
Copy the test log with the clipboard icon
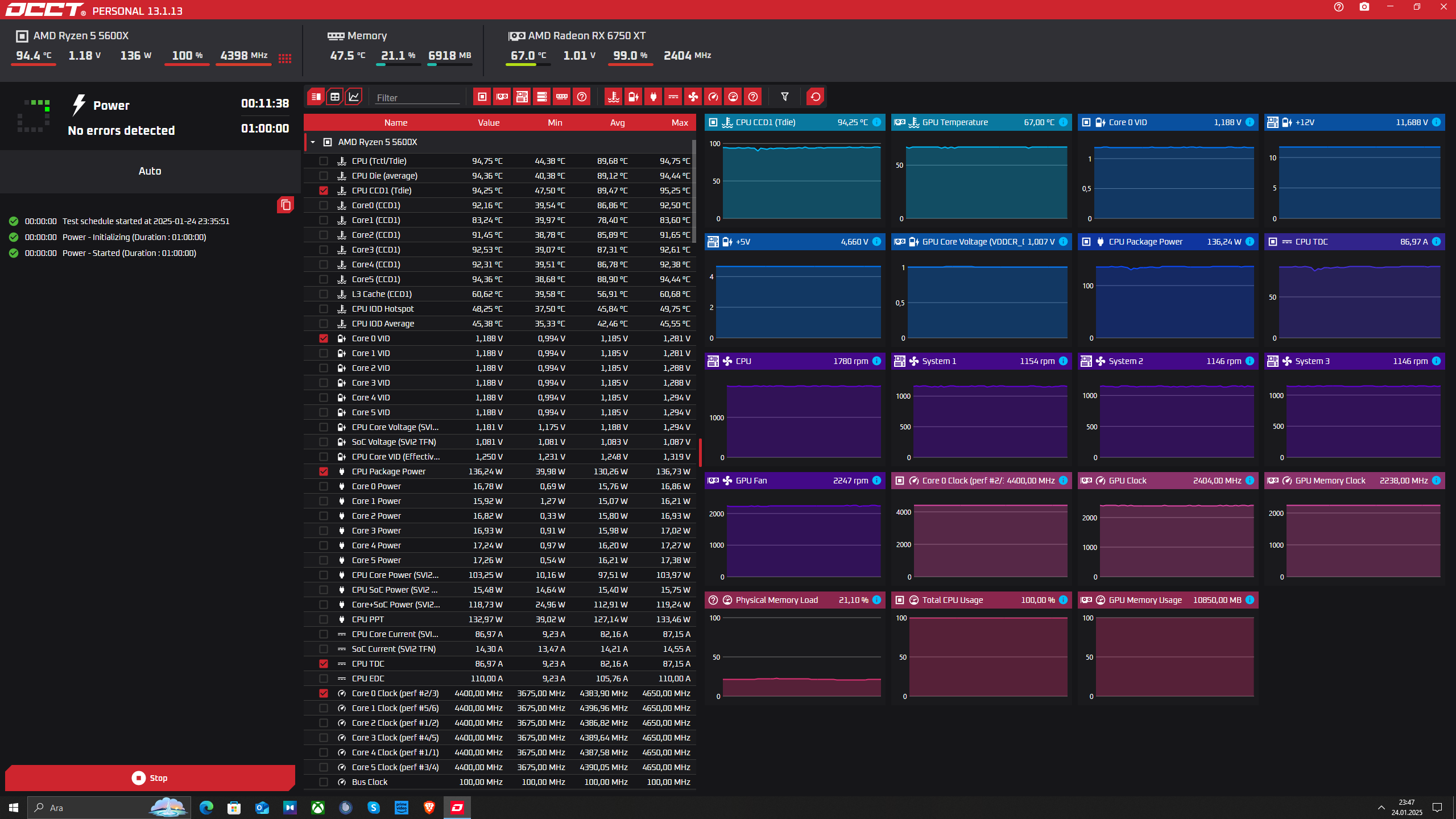pos(286,205)
